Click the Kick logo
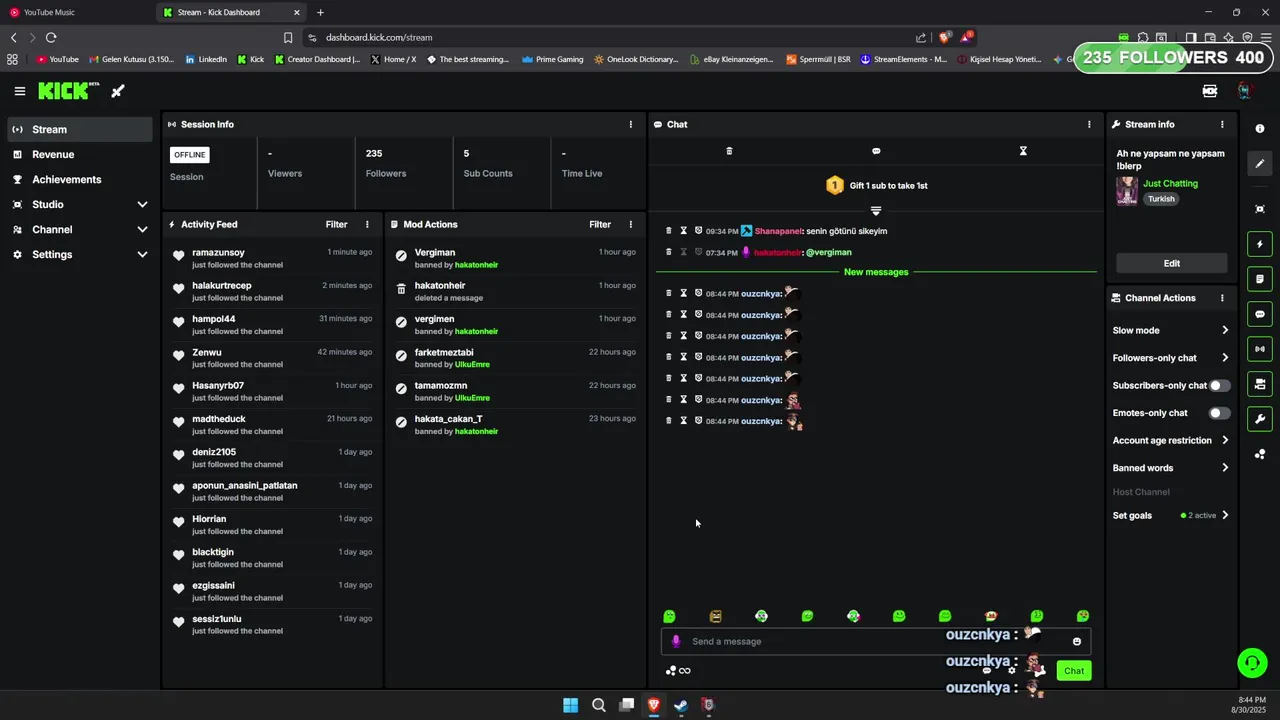 click(68, 91)
